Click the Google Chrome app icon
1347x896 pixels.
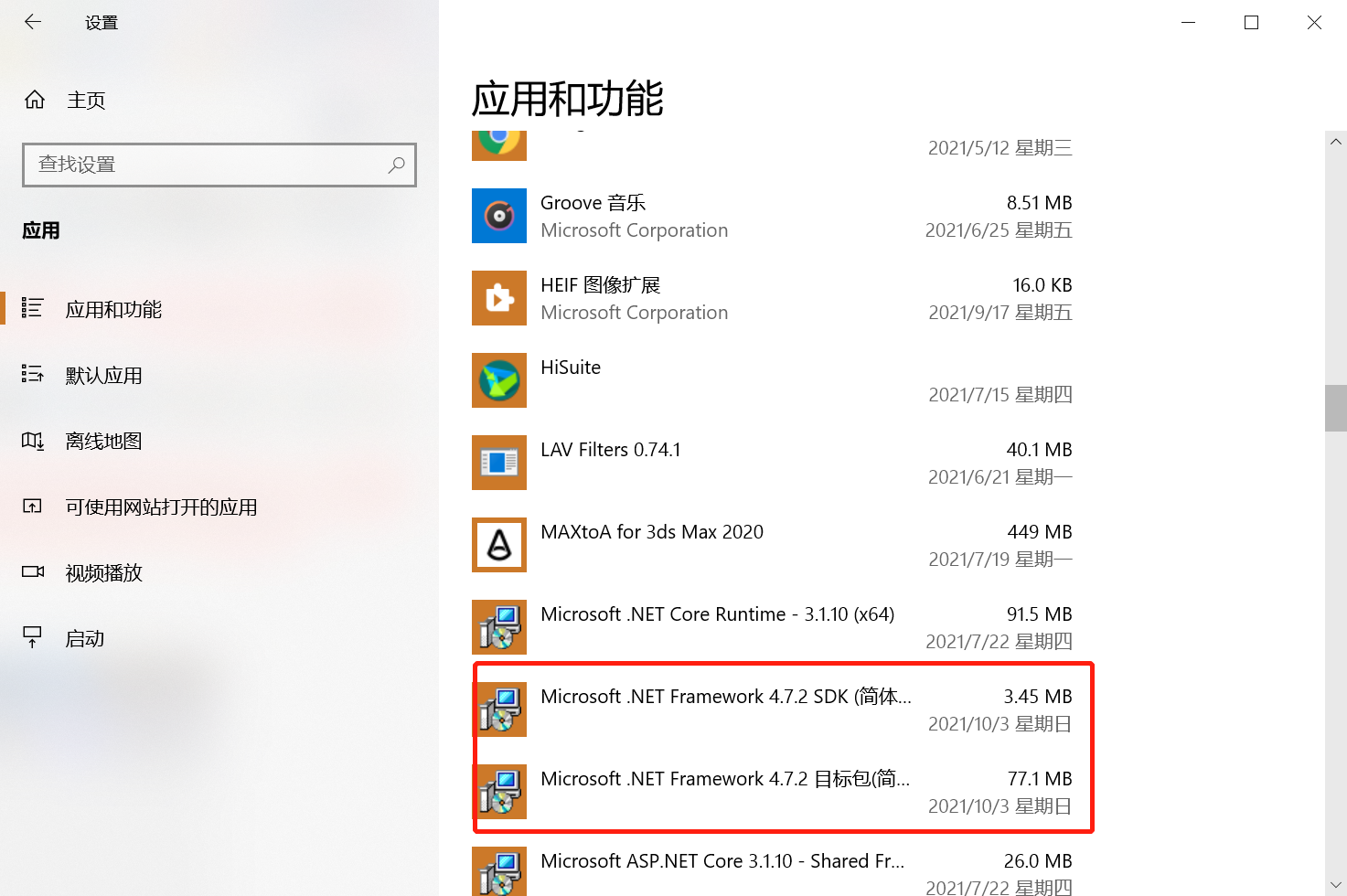[499, 146]
